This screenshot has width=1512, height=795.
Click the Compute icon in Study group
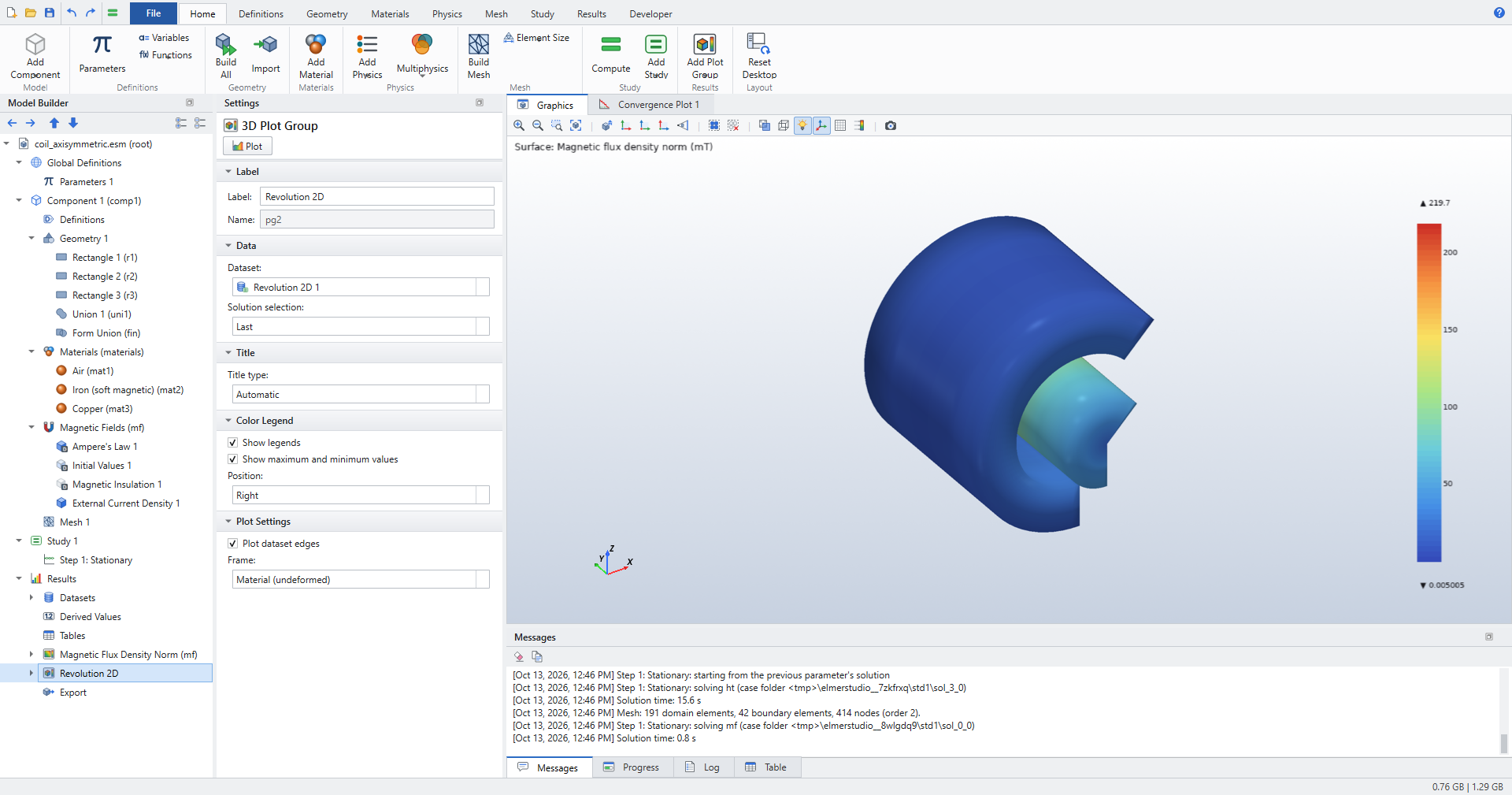click(611, 44)
